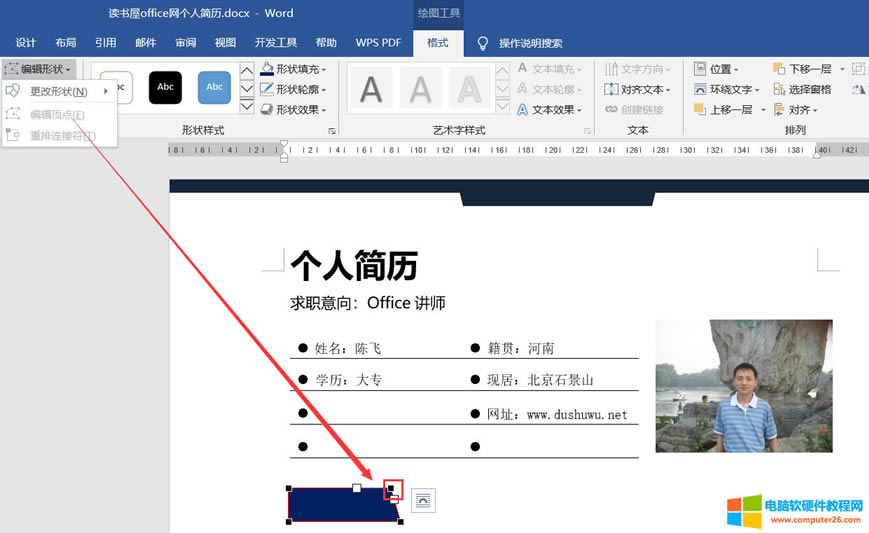Switch to the 引用 tab
This screenshot has width=869, height=533.
[105, 43]
